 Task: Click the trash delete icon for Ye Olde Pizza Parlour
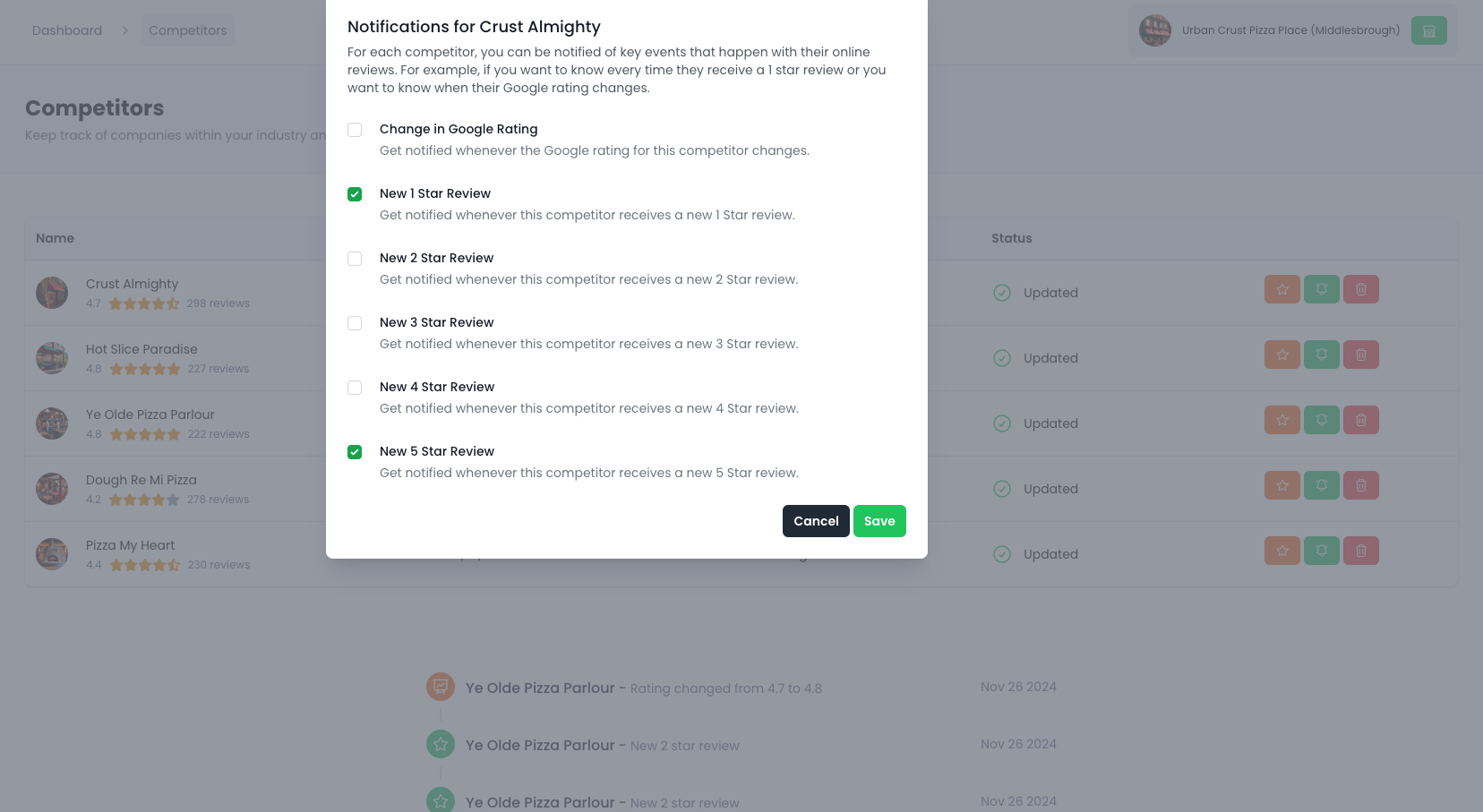(x=1360, y=420)
